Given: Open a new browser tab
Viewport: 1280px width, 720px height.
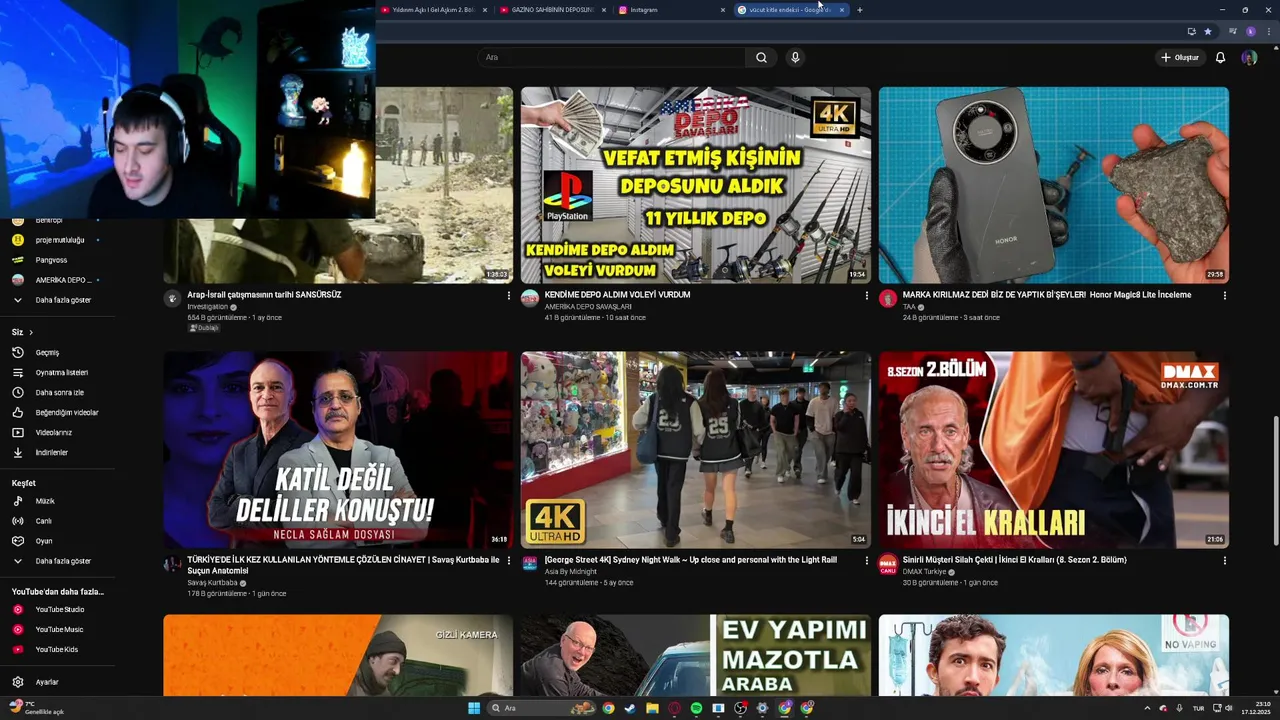Looking at the screenshot, I should pyautogui.click(x=860, y=10).
